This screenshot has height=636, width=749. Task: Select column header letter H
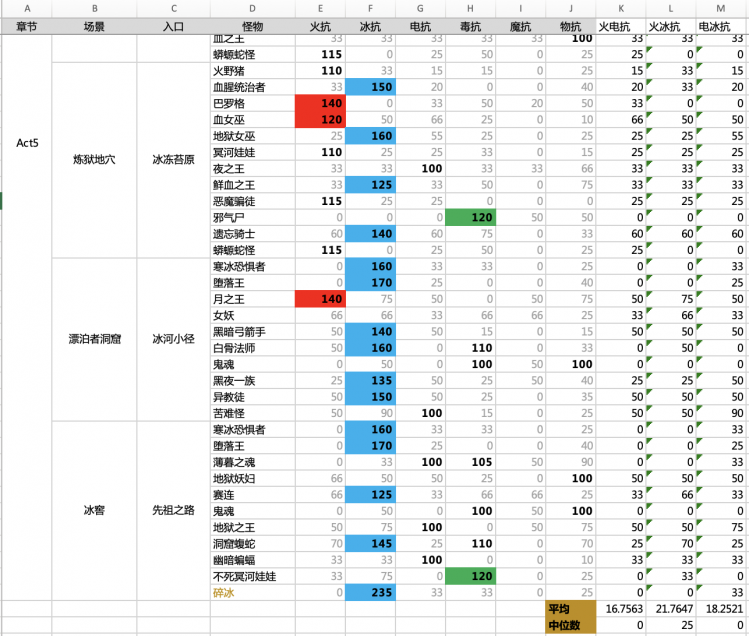click(470, 8)
